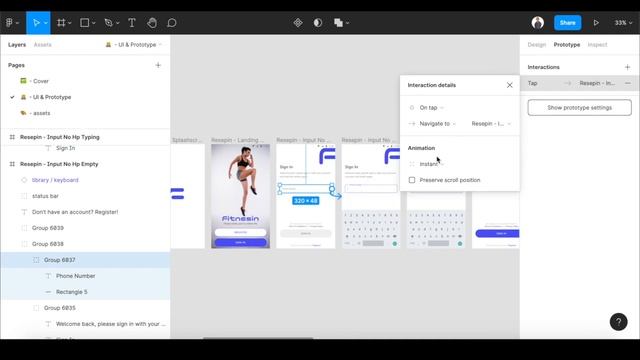Image resolution: width=640 pixels, height=360 pixels.
Task: Select the Rectangle shape tool
Action: tap(85, 23)
